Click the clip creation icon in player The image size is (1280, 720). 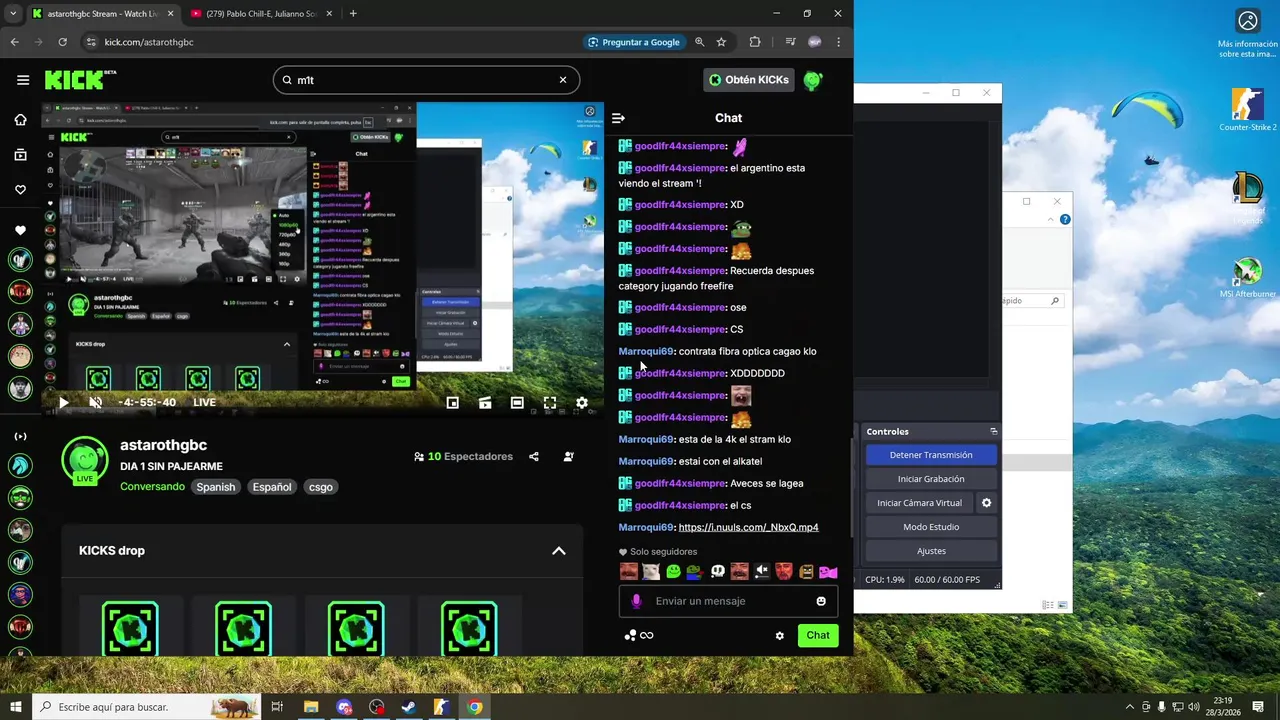coord(485,403)
